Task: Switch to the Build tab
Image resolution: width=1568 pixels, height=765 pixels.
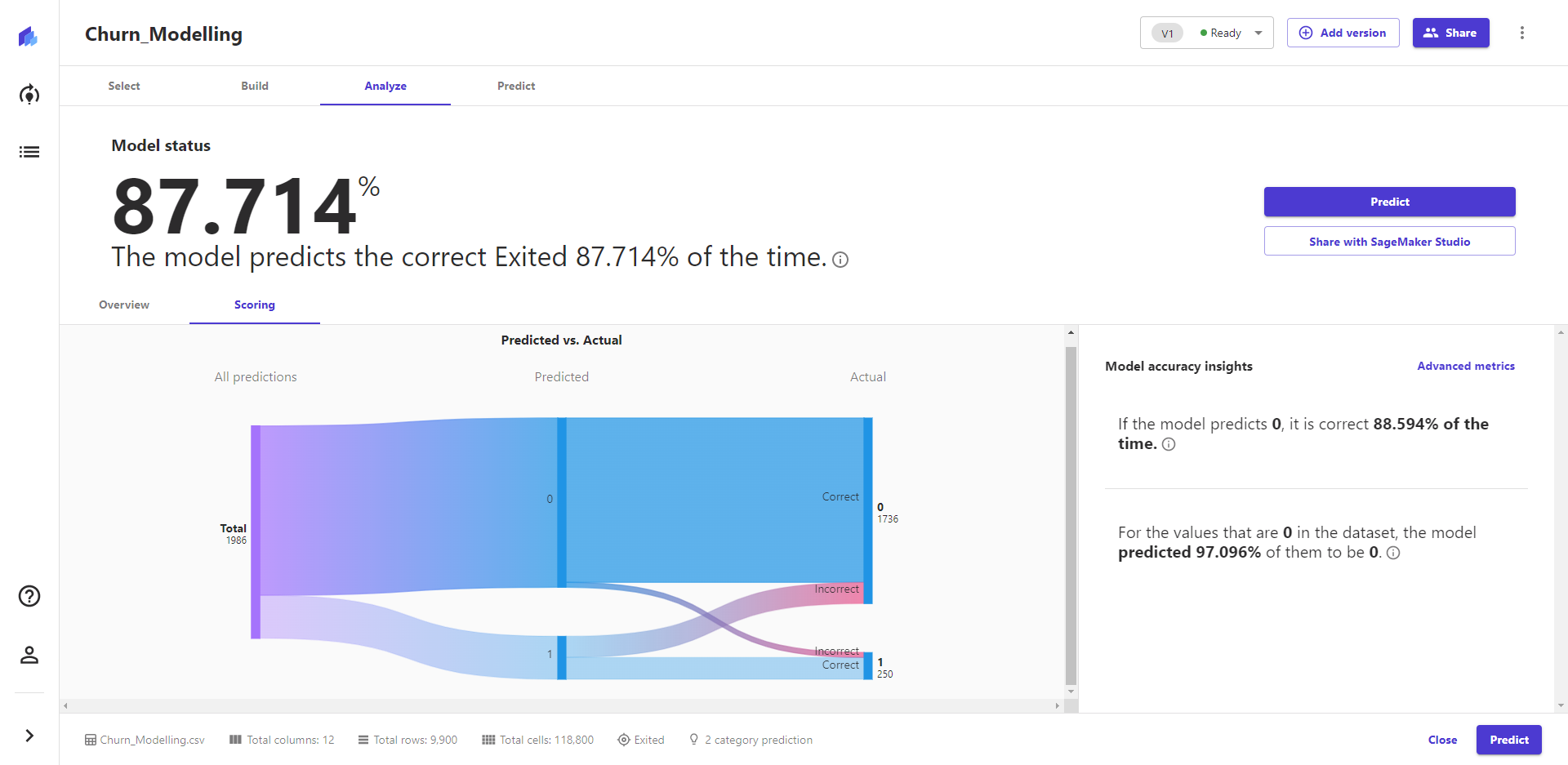Action: (x=255, y=86)
